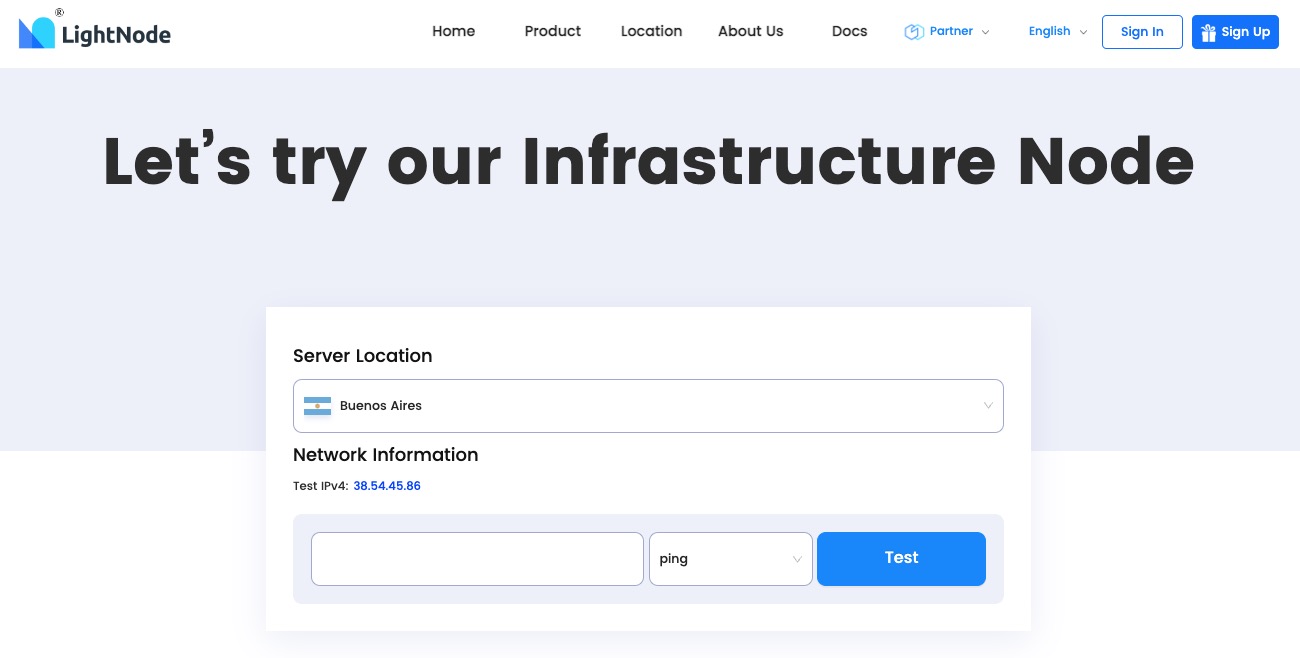Open the Product menu item
This screenshot has width=1300, height=658.
553,31
